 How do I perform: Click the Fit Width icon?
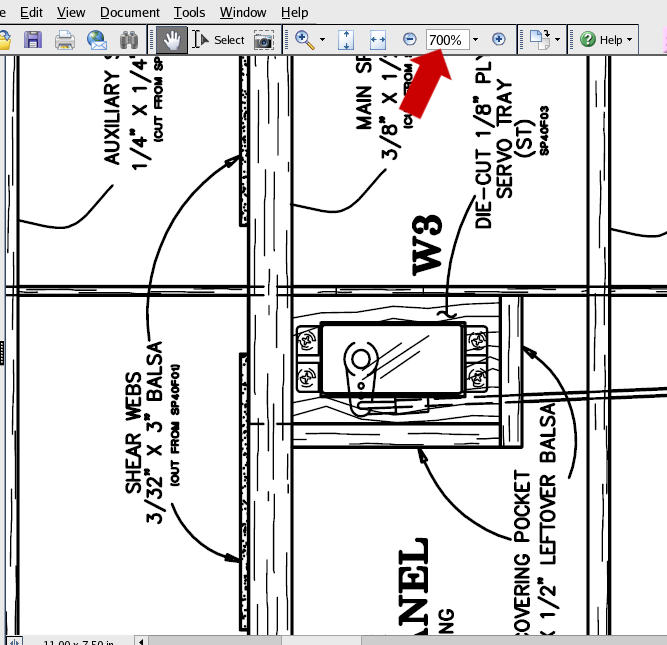coord(378,40)
